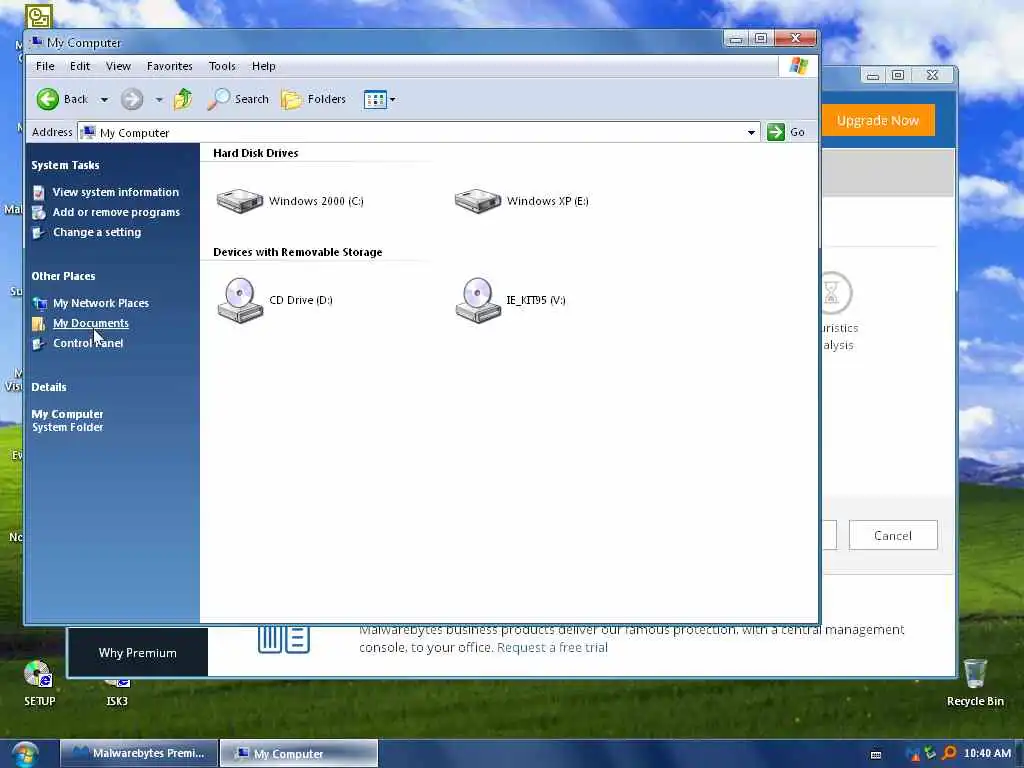Image resolution: width=1024 pixels, height=768 pixels.
Task: Open the Views icon in toolbar
Action: point(375,99)
